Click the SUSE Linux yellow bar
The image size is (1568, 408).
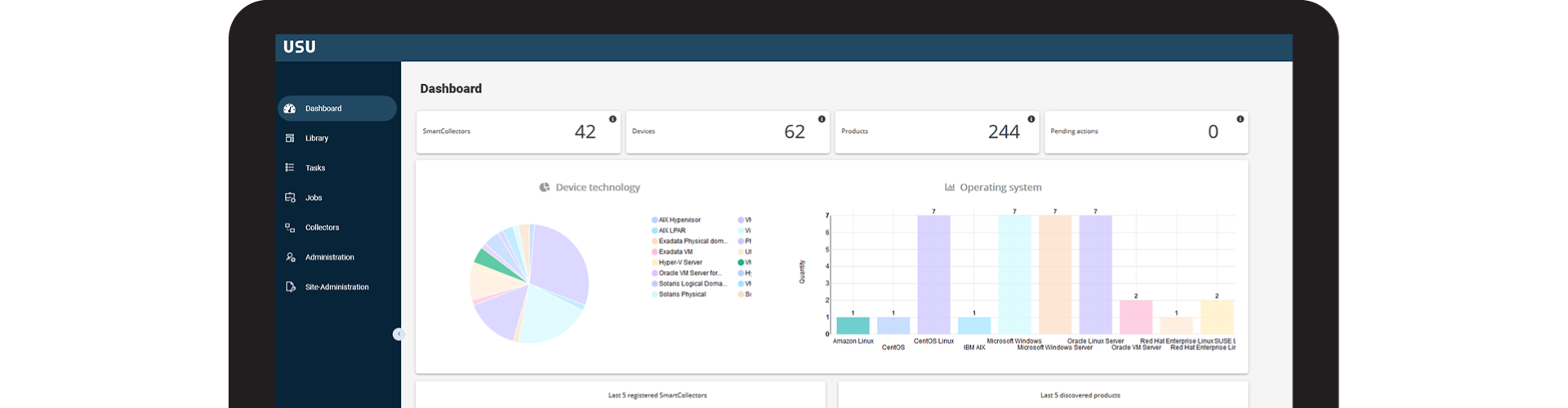pyautogui.click(x=1217, y=317)
